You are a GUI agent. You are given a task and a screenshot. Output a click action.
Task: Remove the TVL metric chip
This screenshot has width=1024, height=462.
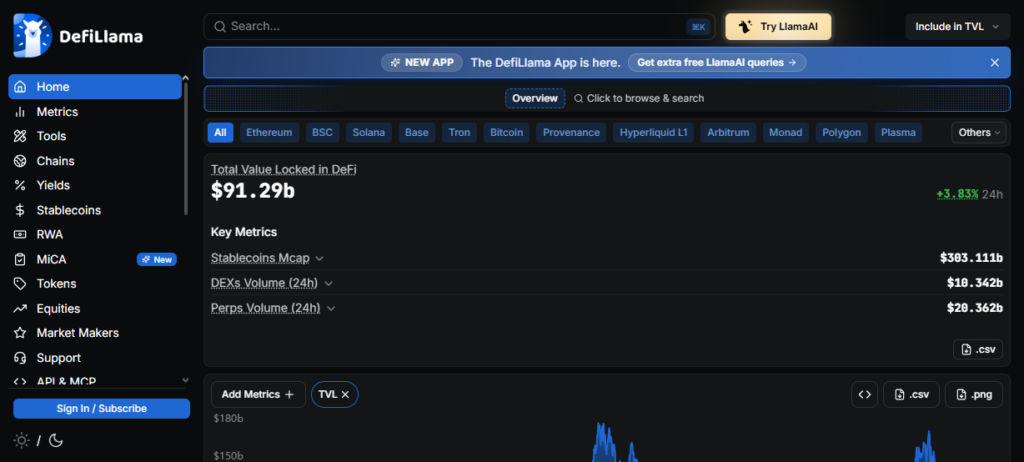point(345,395)
